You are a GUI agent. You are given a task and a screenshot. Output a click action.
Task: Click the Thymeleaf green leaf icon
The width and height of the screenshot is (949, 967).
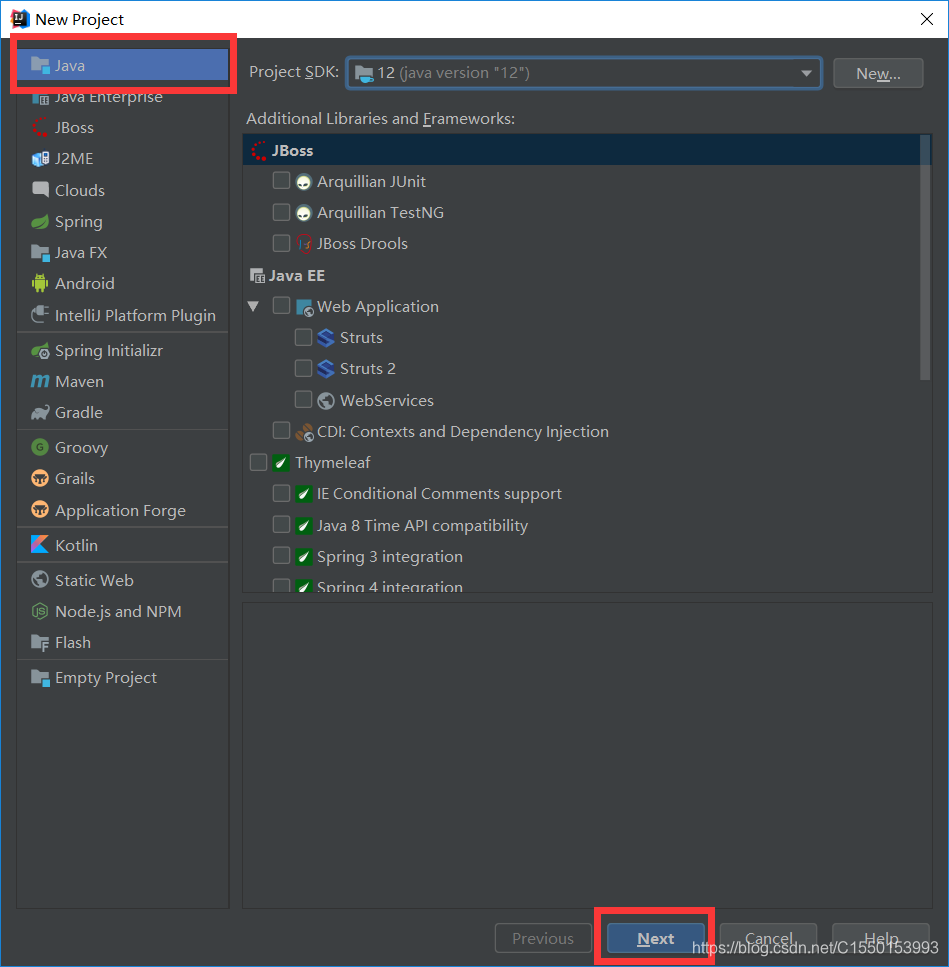point(281,462)
